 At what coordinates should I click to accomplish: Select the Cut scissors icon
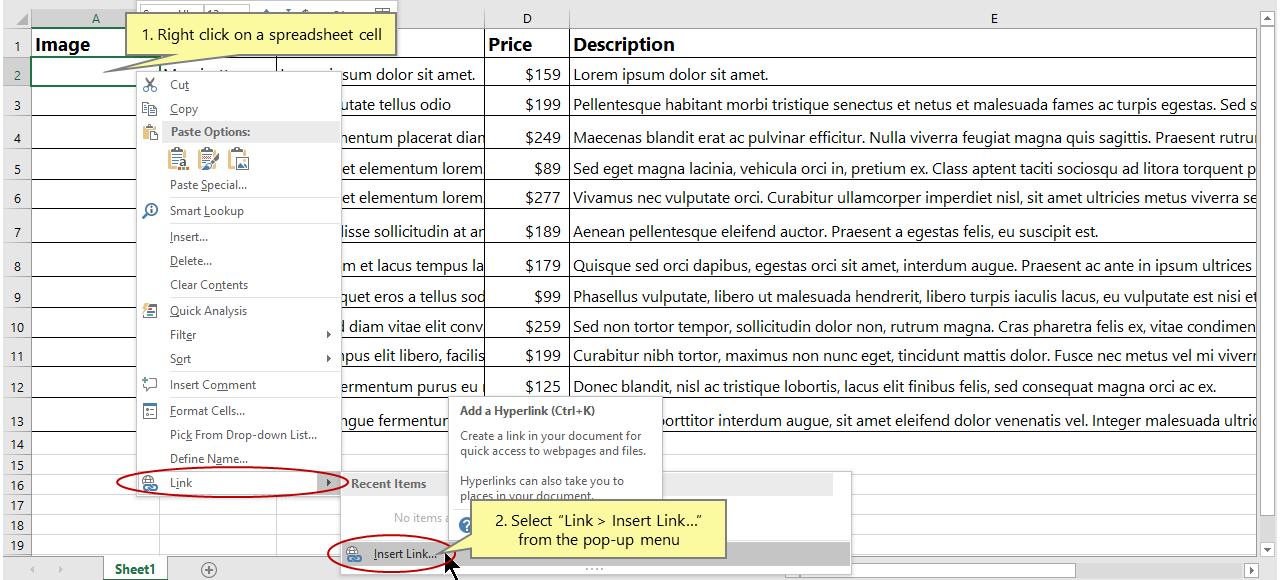click(149, 85)
